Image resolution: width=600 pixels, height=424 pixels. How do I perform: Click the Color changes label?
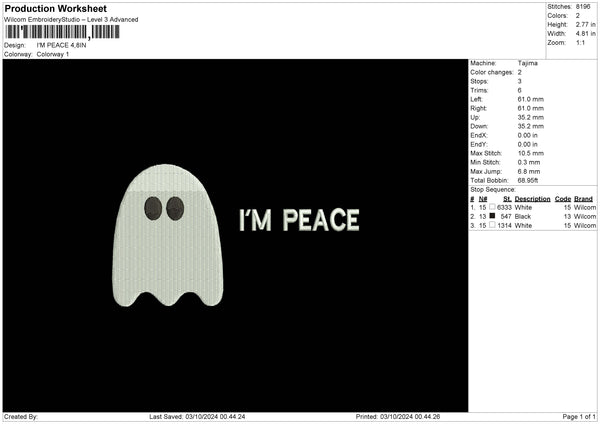point(492,72)
